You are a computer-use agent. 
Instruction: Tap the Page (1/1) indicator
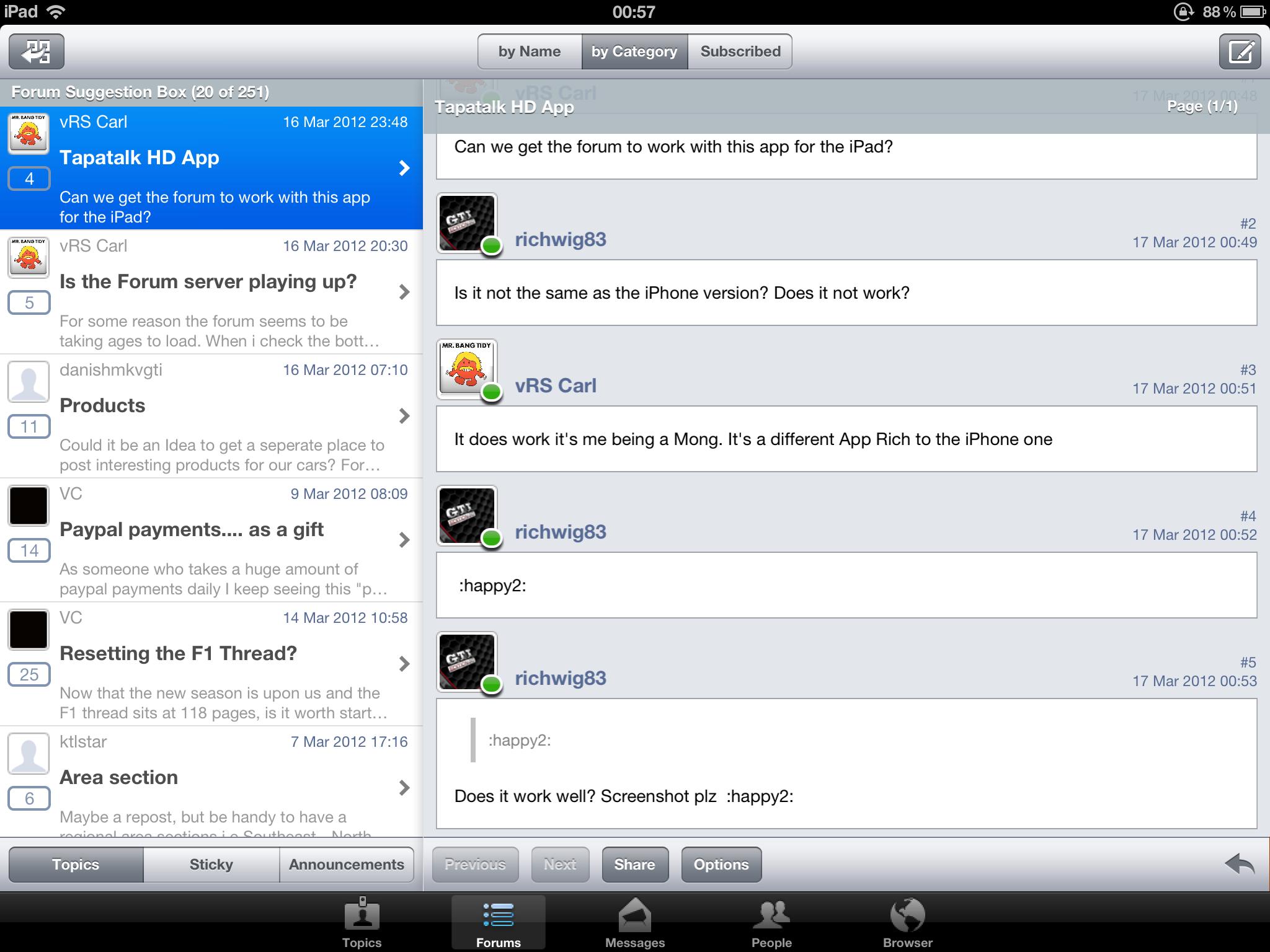tap(1202, 107)
